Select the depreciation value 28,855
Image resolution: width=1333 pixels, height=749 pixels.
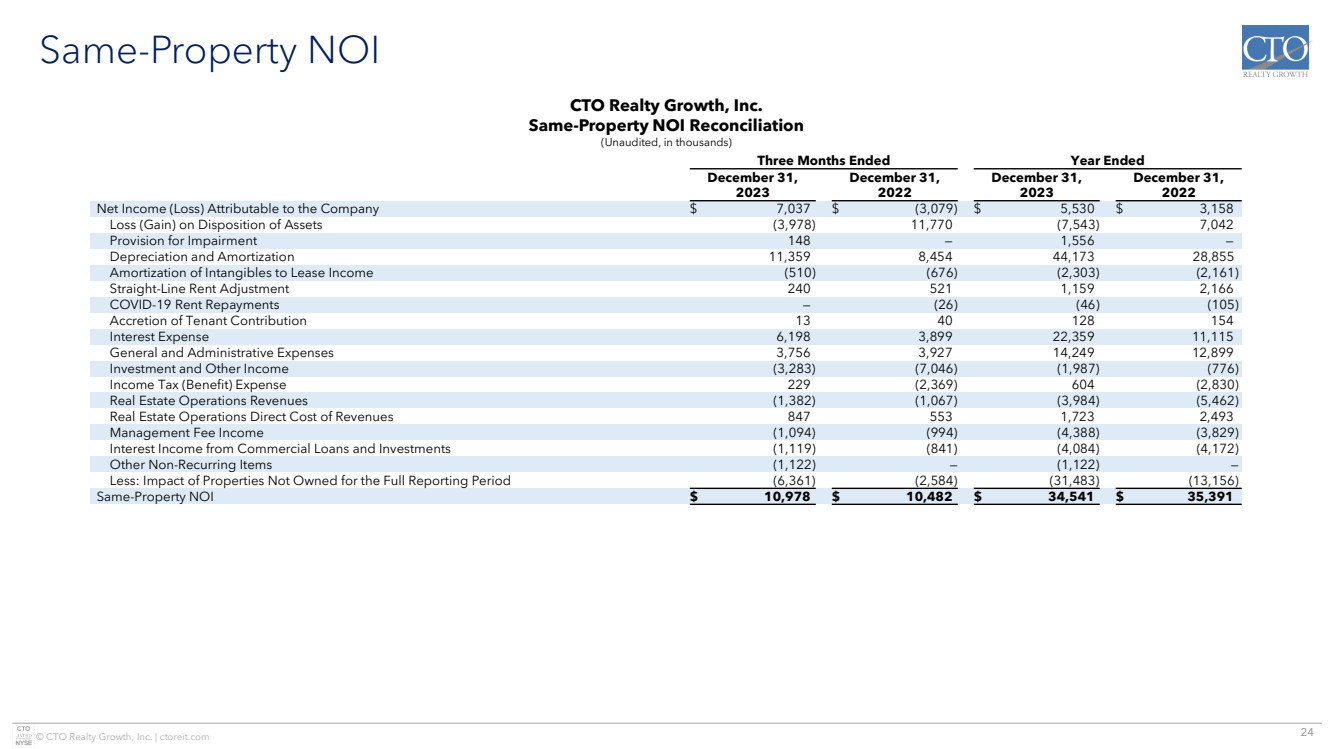pyautogui.click(x=1214, y=257)
